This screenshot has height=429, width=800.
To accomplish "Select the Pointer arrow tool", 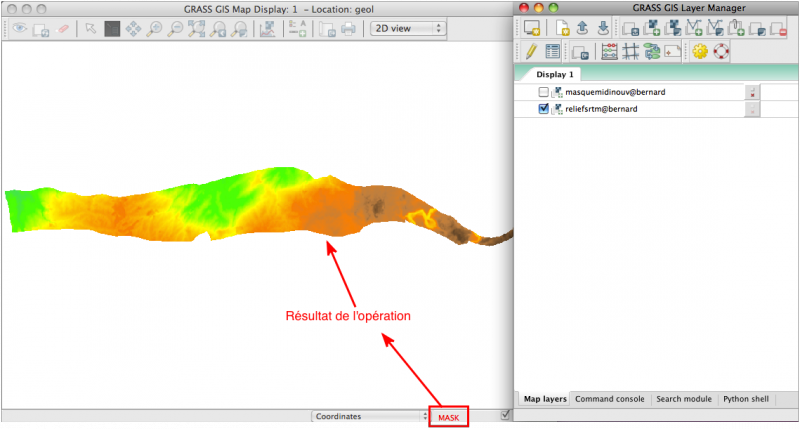I will 91,29.
